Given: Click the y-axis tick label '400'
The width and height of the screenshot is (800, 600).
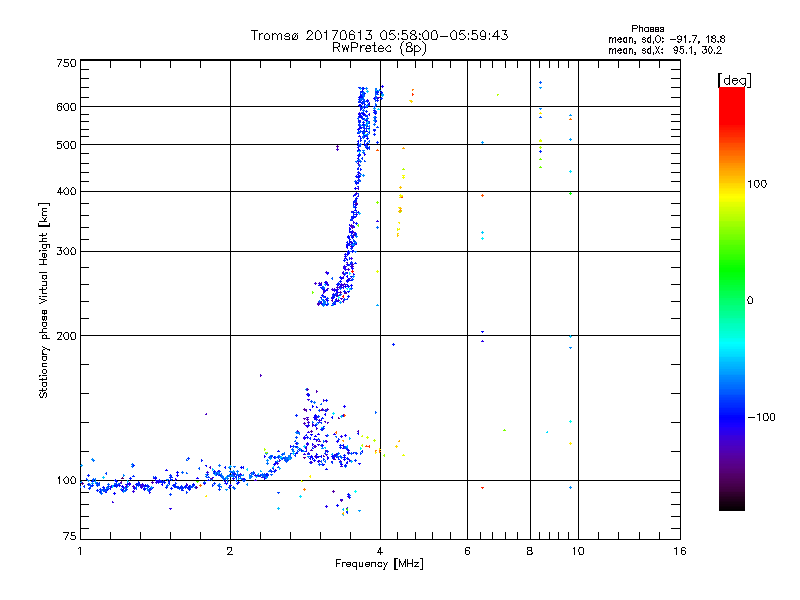Looking at the screenshot, I should [66, 191].
